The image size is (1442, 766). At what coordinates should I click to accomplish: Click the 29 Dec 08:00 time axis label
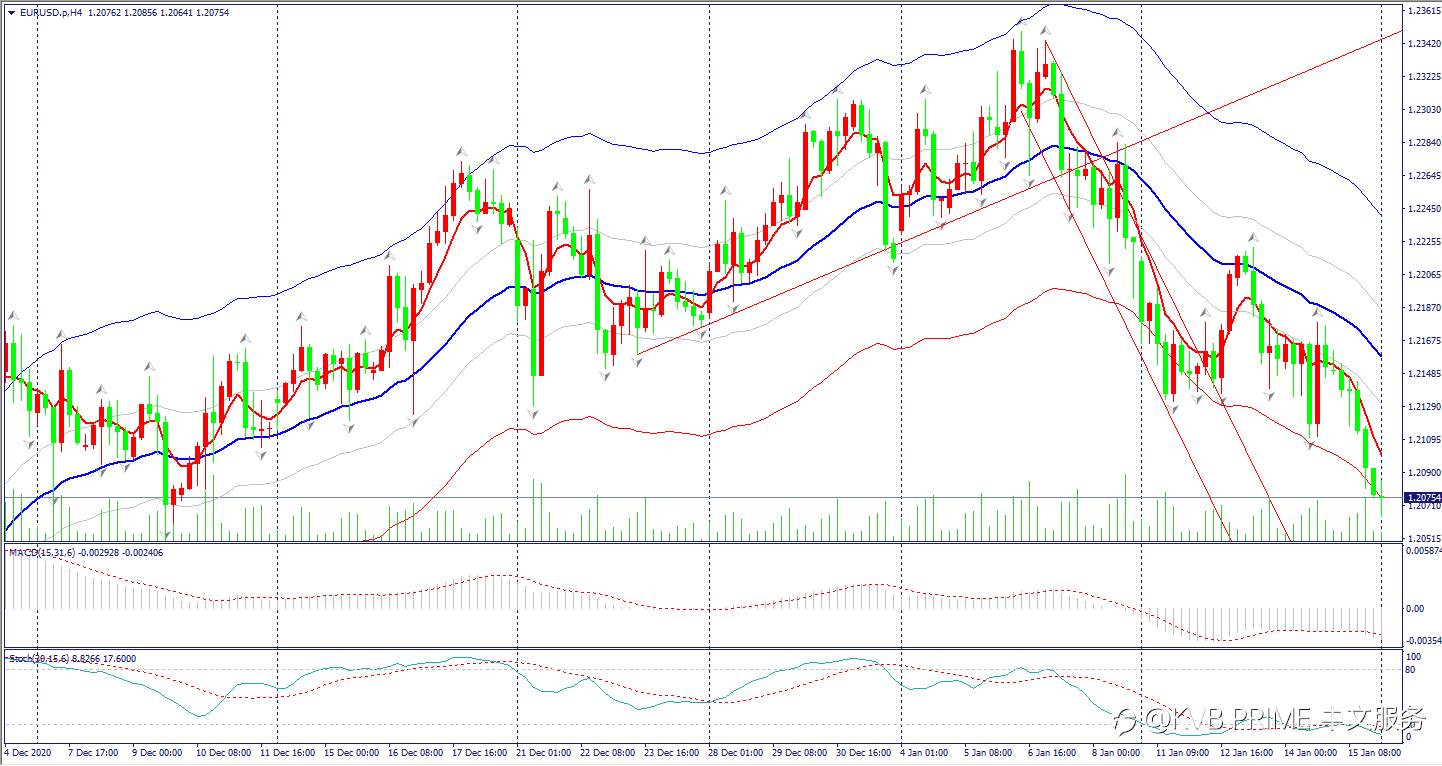[800, 753]
